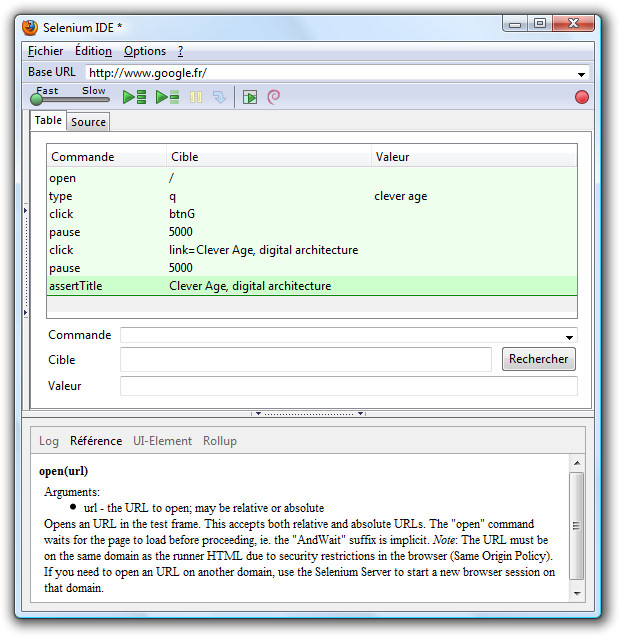Focus the Valeur input field
The height and width of the screenshot is (637, 620).
coord(349,386)
